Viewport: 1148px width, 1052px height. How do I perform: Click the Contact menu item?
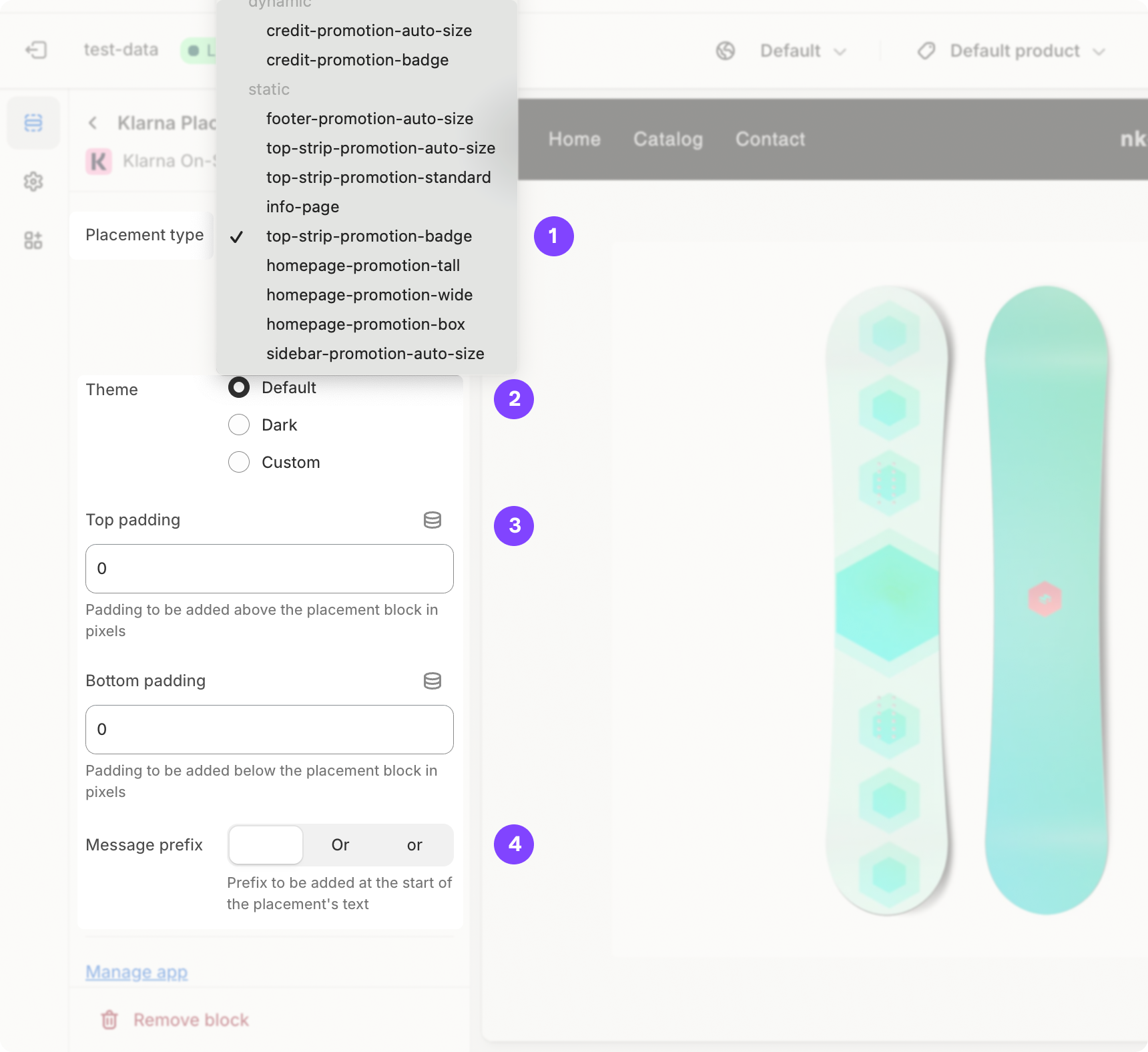click(770, 139)
